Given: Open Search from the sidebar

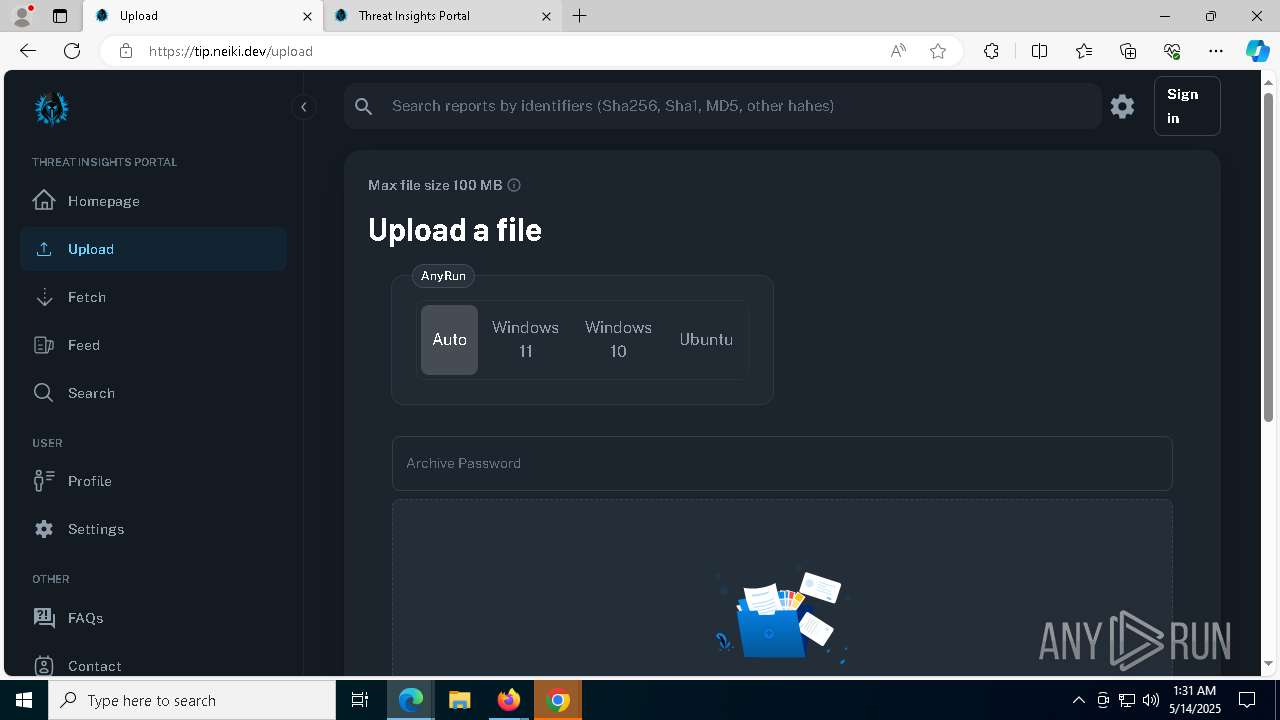Looking at the screenshot, I should coord(153,393).
